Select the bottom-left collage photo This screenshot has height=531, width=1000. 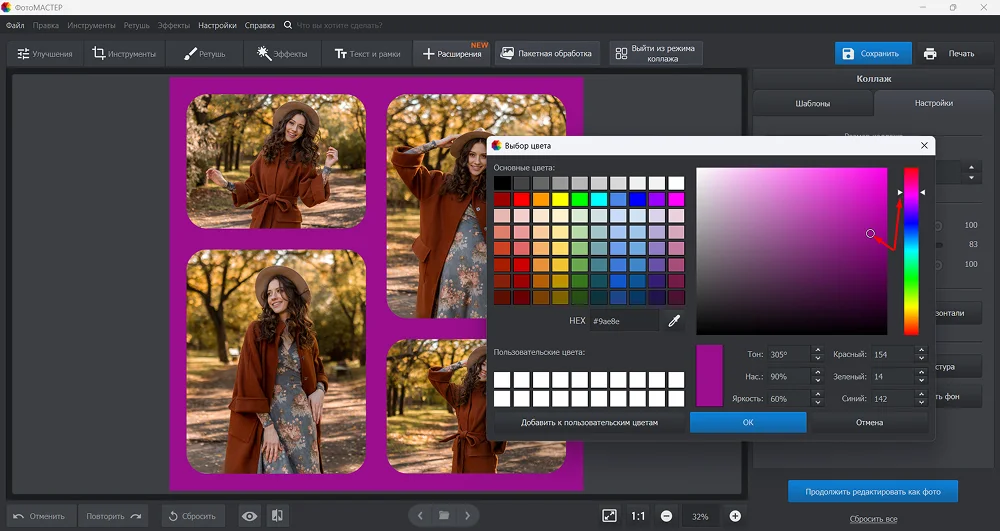coord(276,361)
